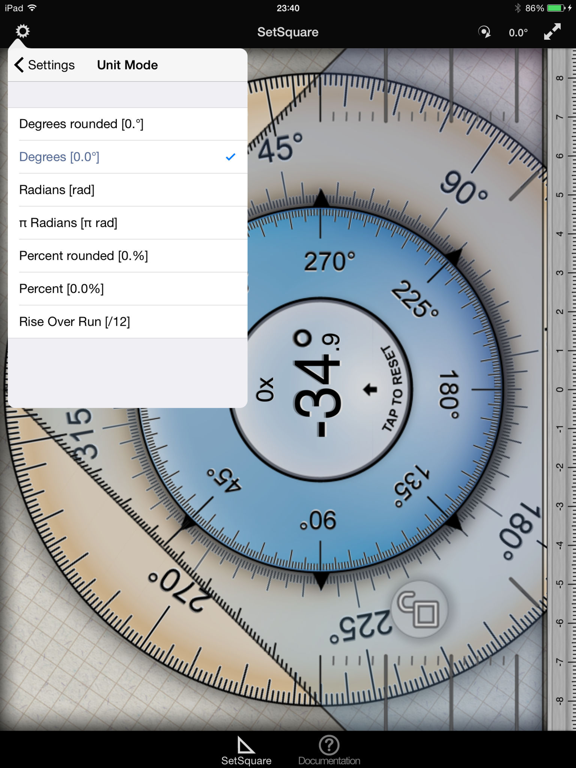Screen dimensions: 576x768
Task: Choose Radians [rad] unit mode
Action: [128, 190]
